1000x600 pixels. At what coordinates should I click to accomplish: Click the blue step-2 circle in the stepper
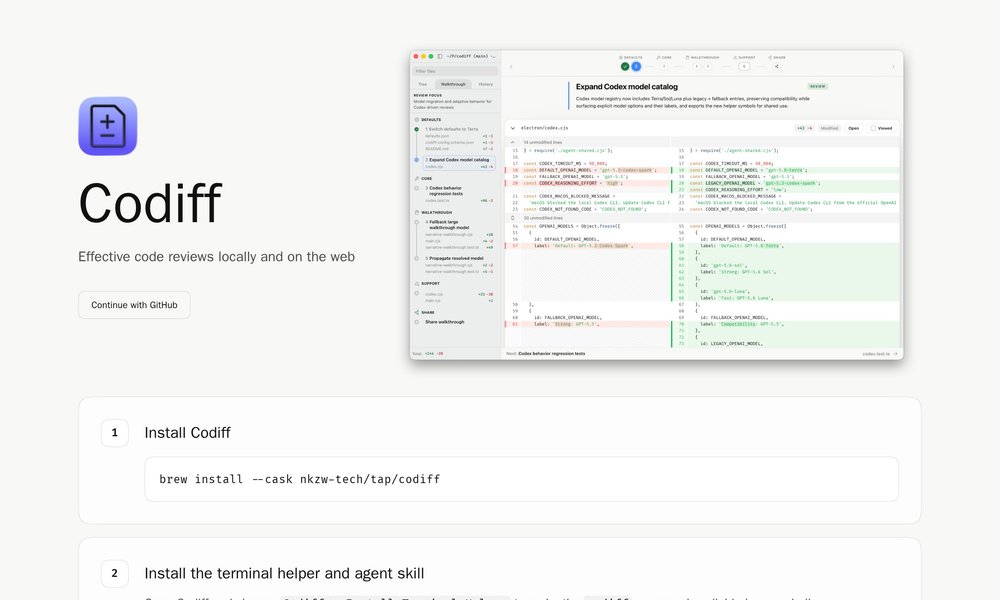pos(636,66)
